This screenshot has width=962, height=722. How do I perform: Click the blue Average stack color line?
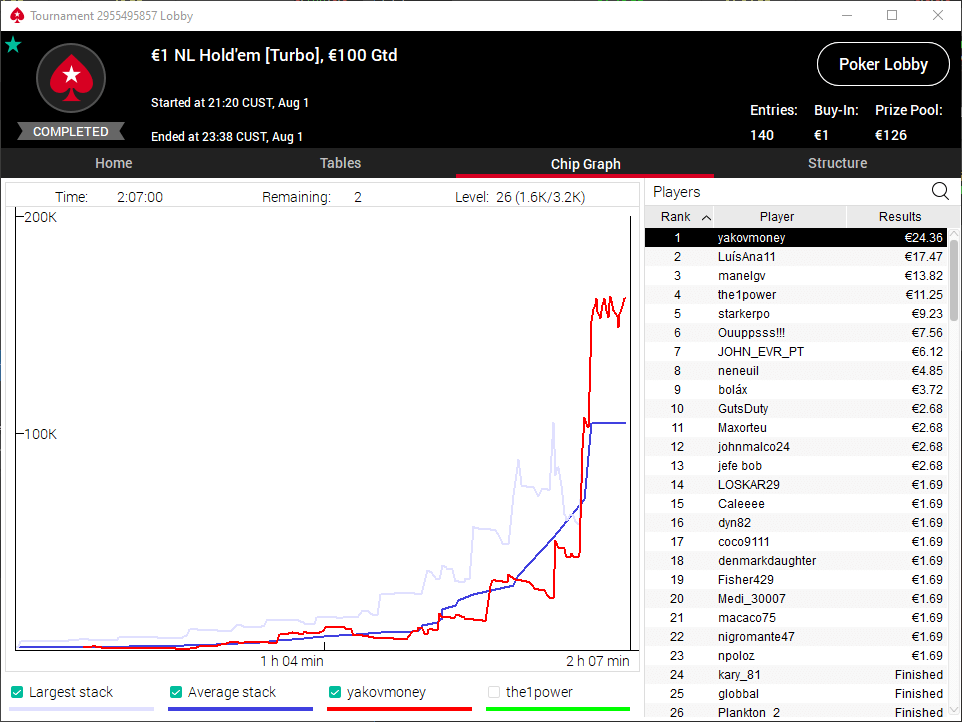[240, 709]
